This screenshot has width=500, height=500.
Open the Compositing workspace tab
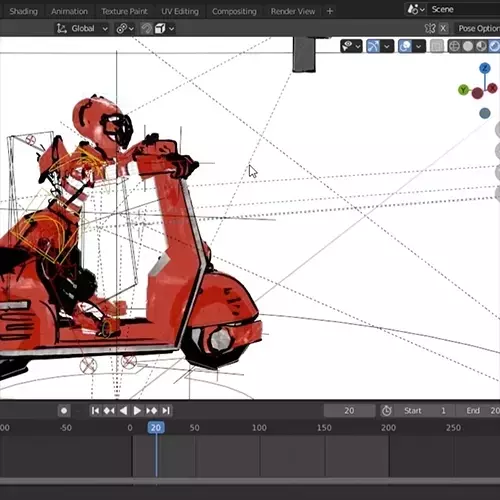click(x=234, y=11)
